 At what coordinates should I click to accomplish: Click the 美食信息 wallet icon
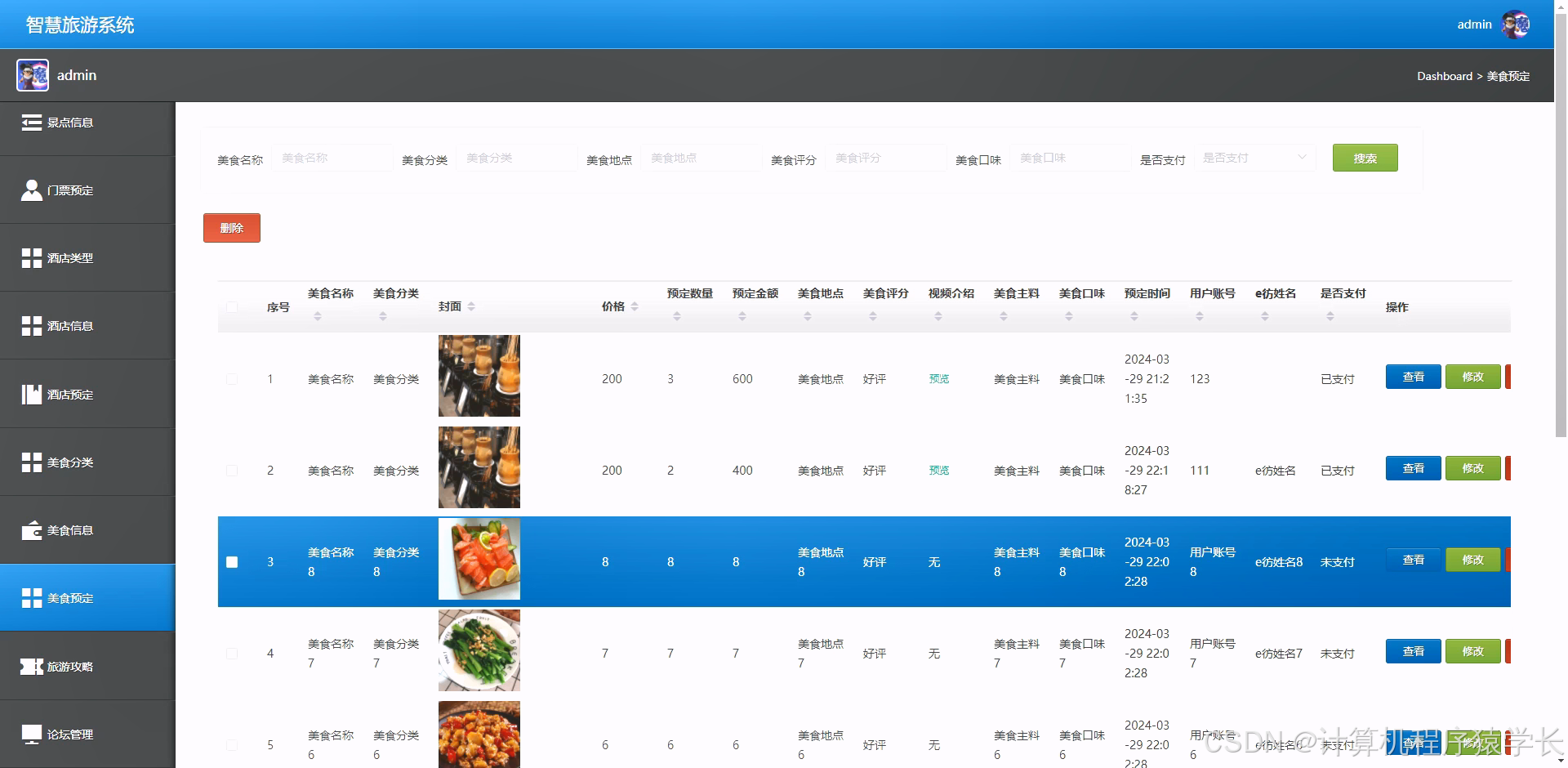coord(31,530)
